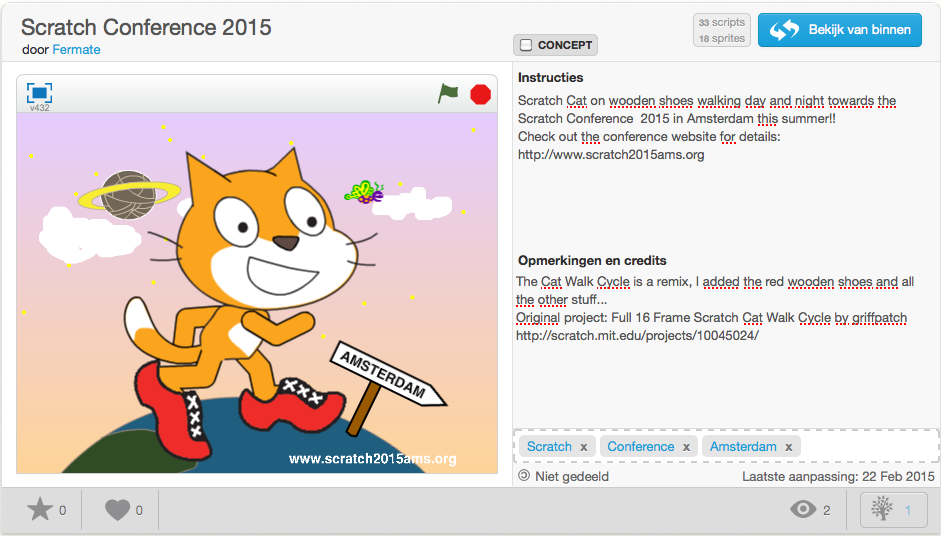The height and width of the screenshot is (536, 941).
Task: Love the project with the heart icon
Action: point(117,510)
